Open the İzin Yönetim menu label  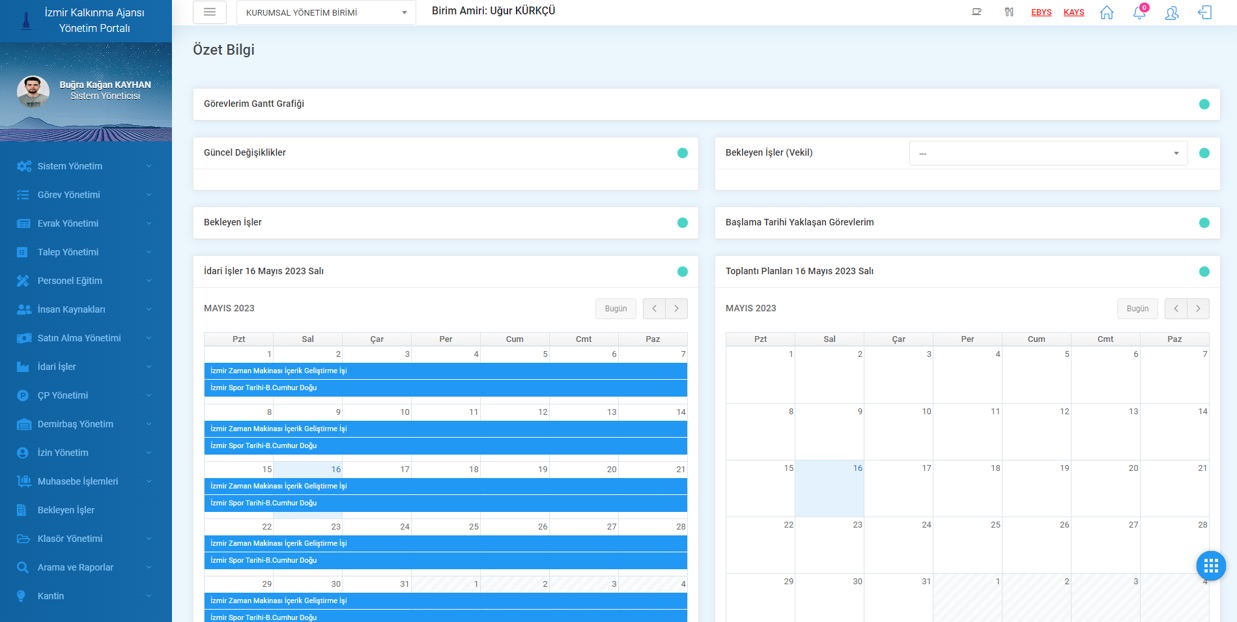63,453
